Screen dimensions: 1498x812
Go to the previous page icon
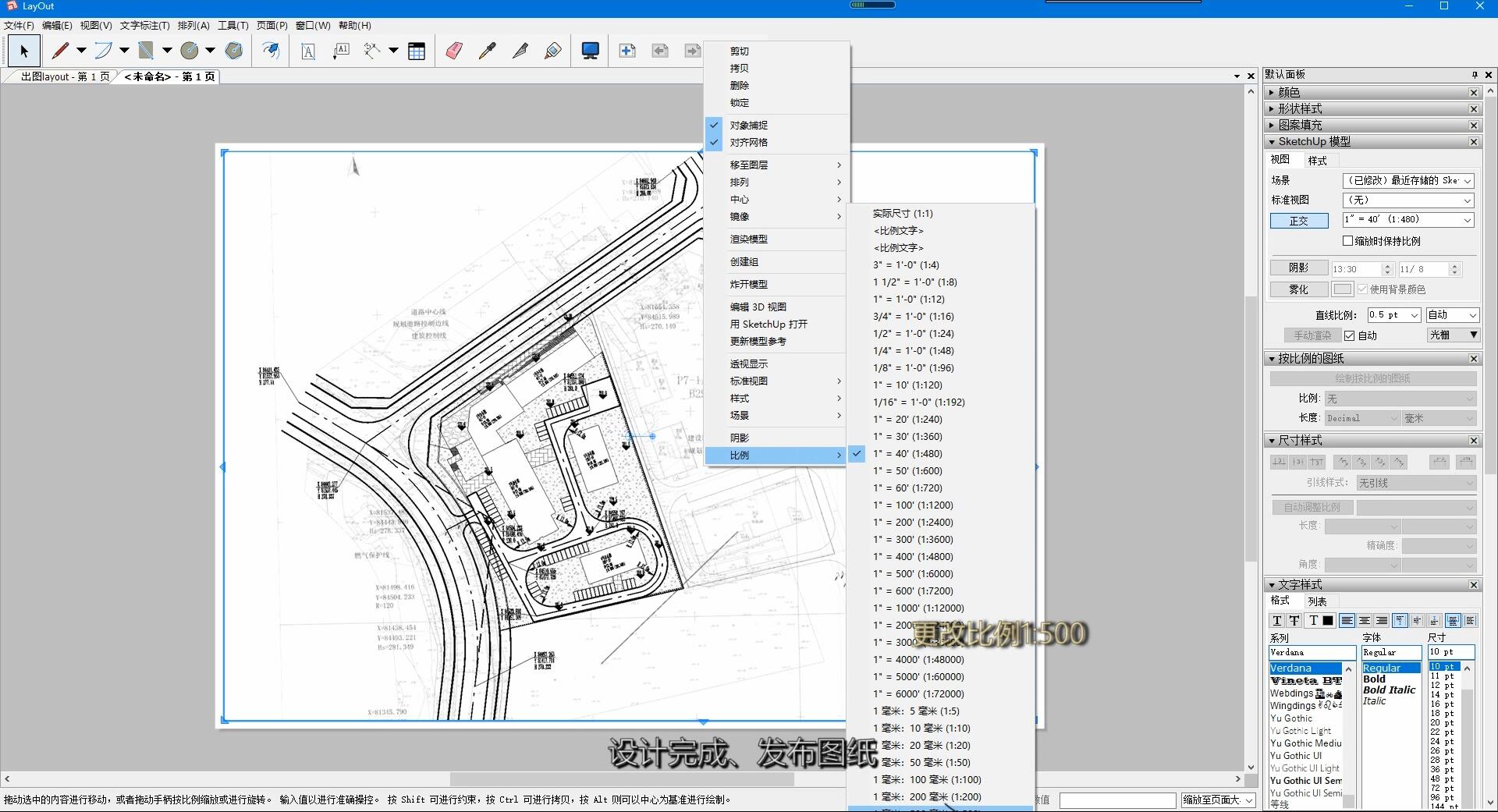(x=660, y=51)
